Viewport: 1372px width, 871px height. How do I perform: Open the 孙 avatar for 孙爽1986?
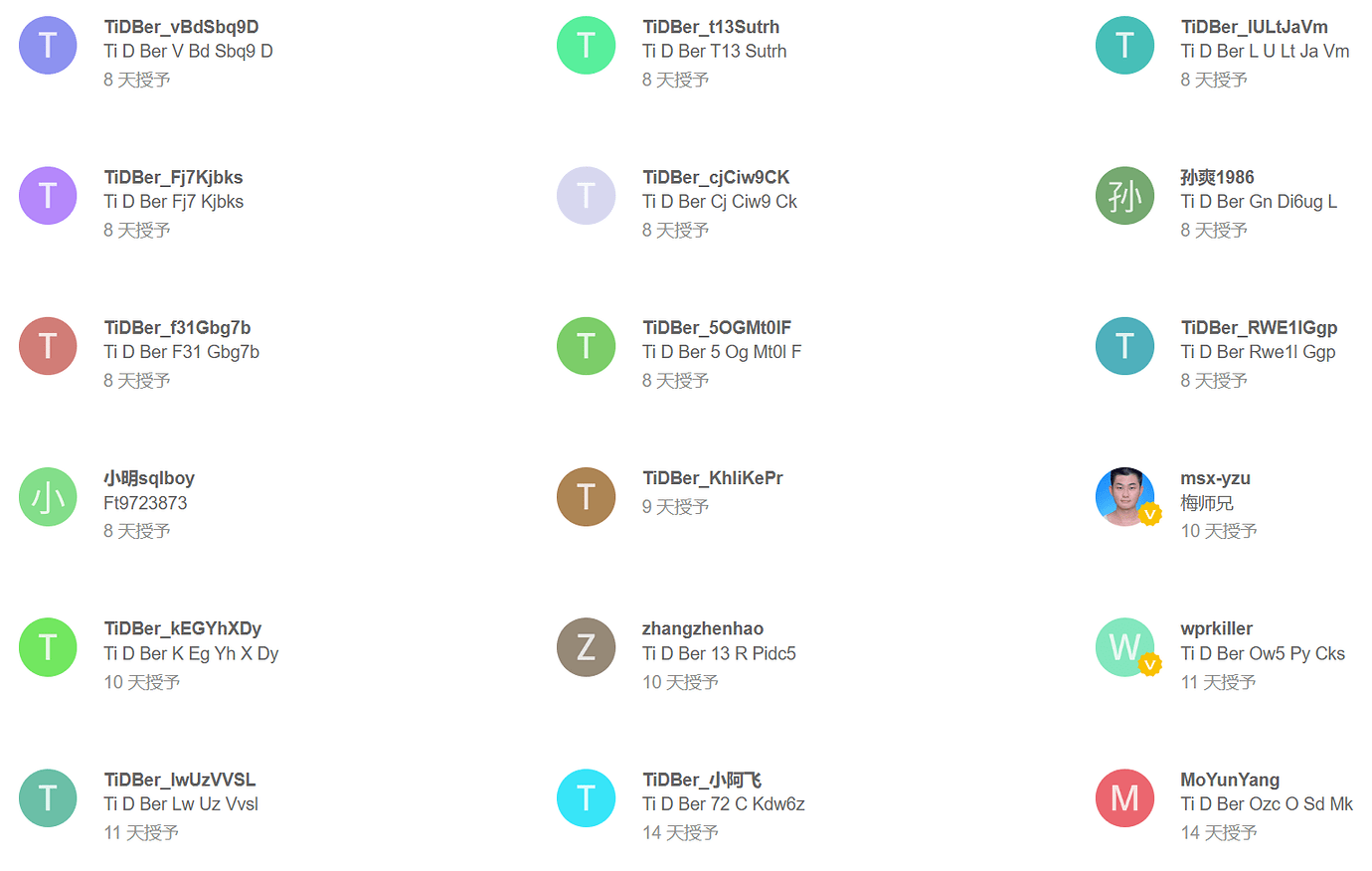tap(1124, 196)
